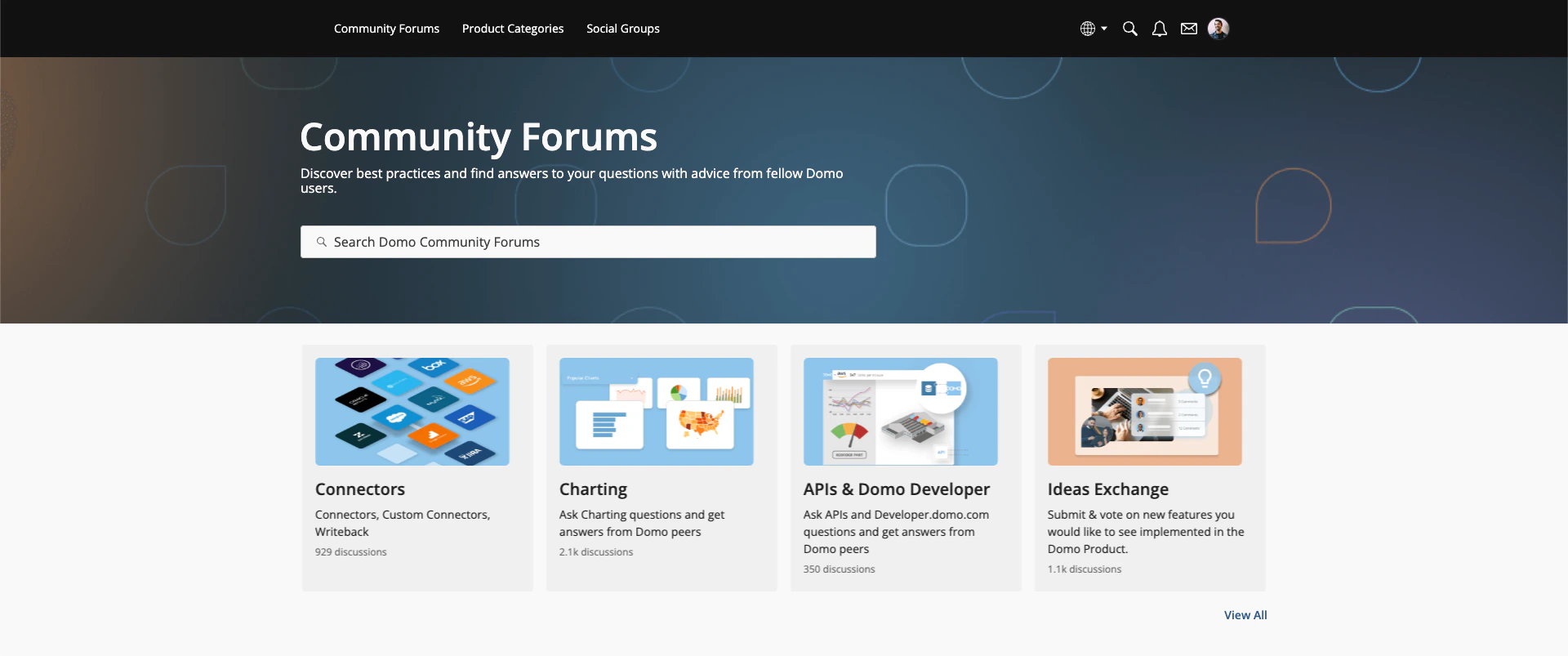The image size is (1568, 656).
Task: Open the Charting category title link
Action: coord(593,489)
